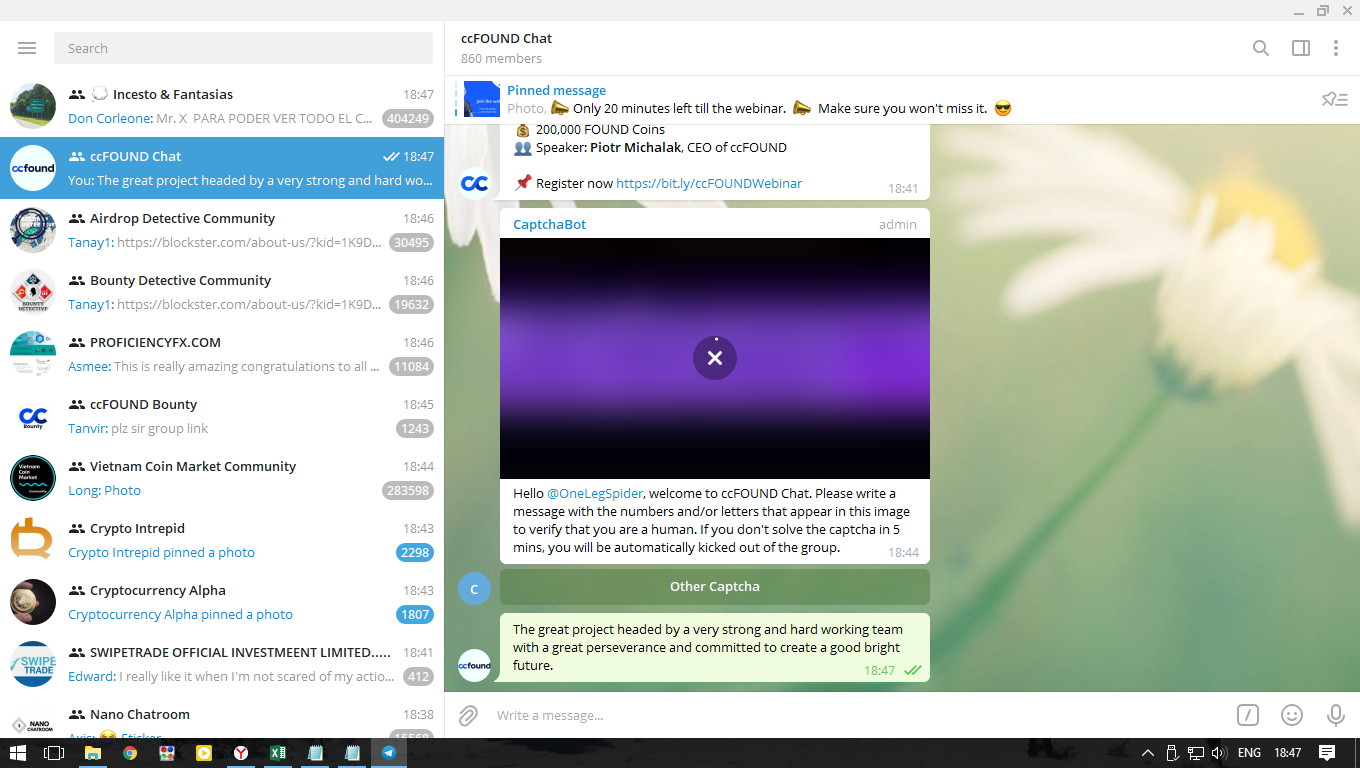Click the 2298 unread badge
Image resolution: width=1360 pixels, height=768 pixels.
[x=415, y=553]
